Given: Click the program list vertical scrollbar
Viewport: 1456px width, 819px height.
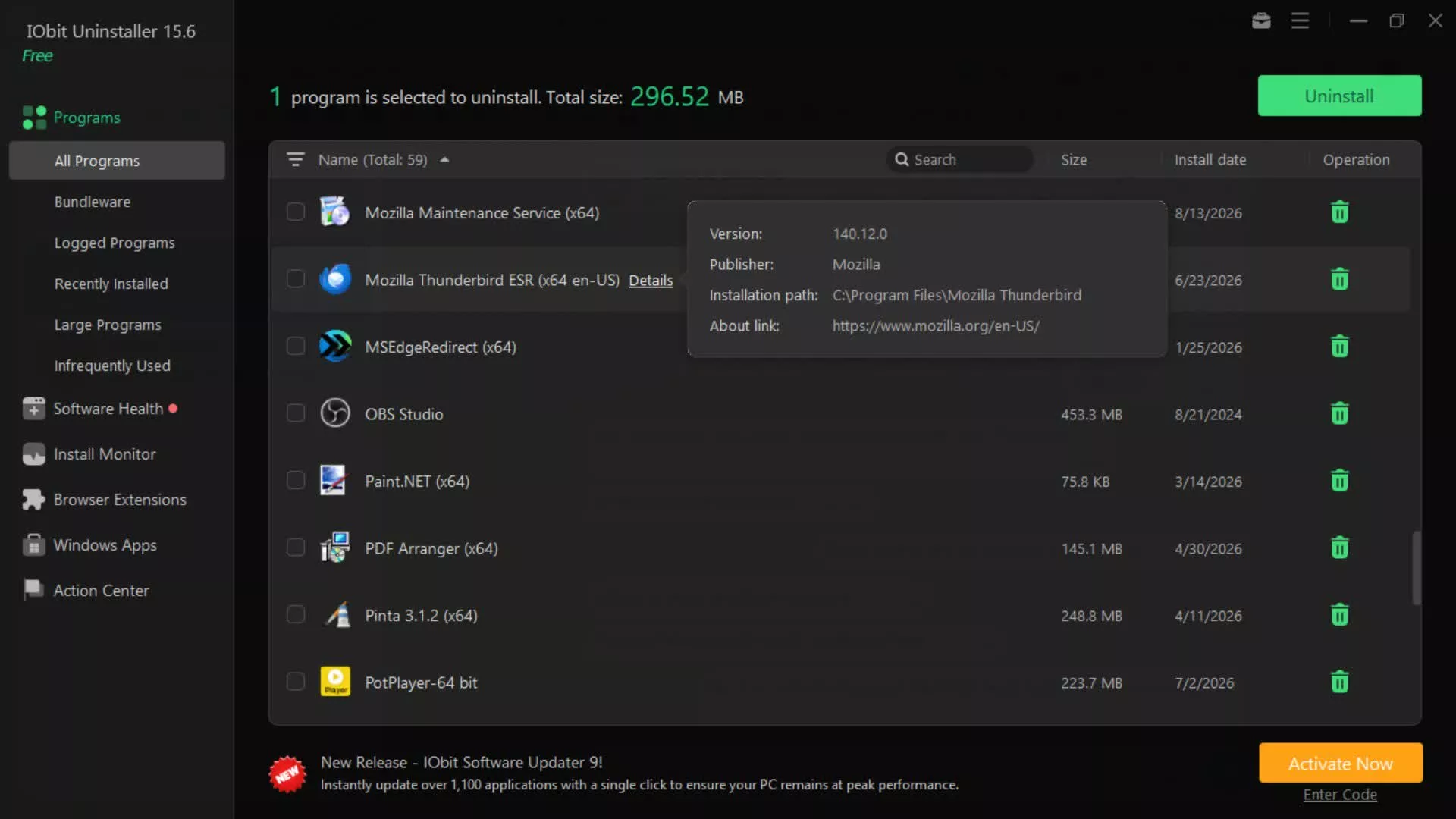Looking at the screenshot, I should coord(1416,567).
